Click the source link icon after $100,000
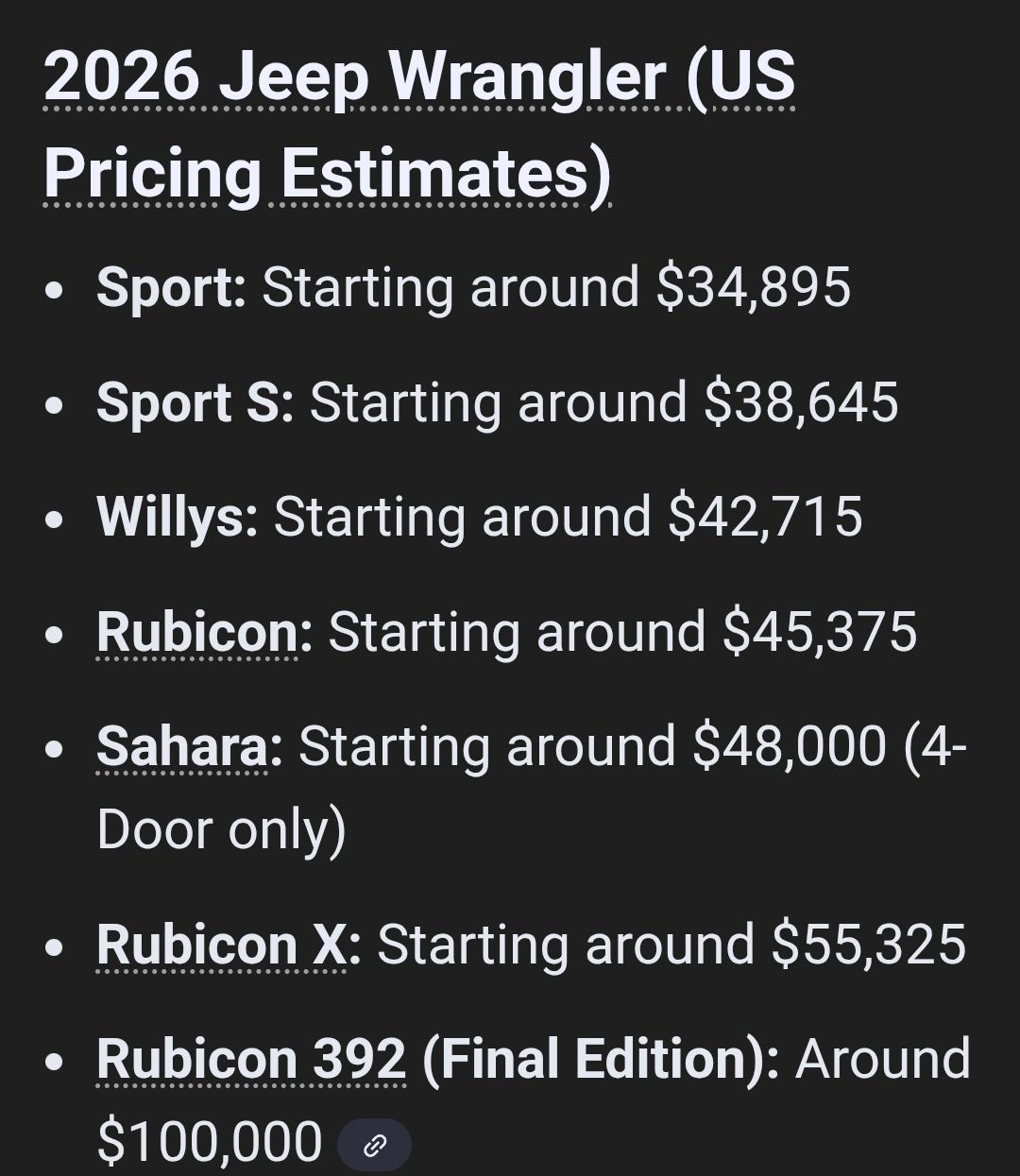 pos(375,1146)
